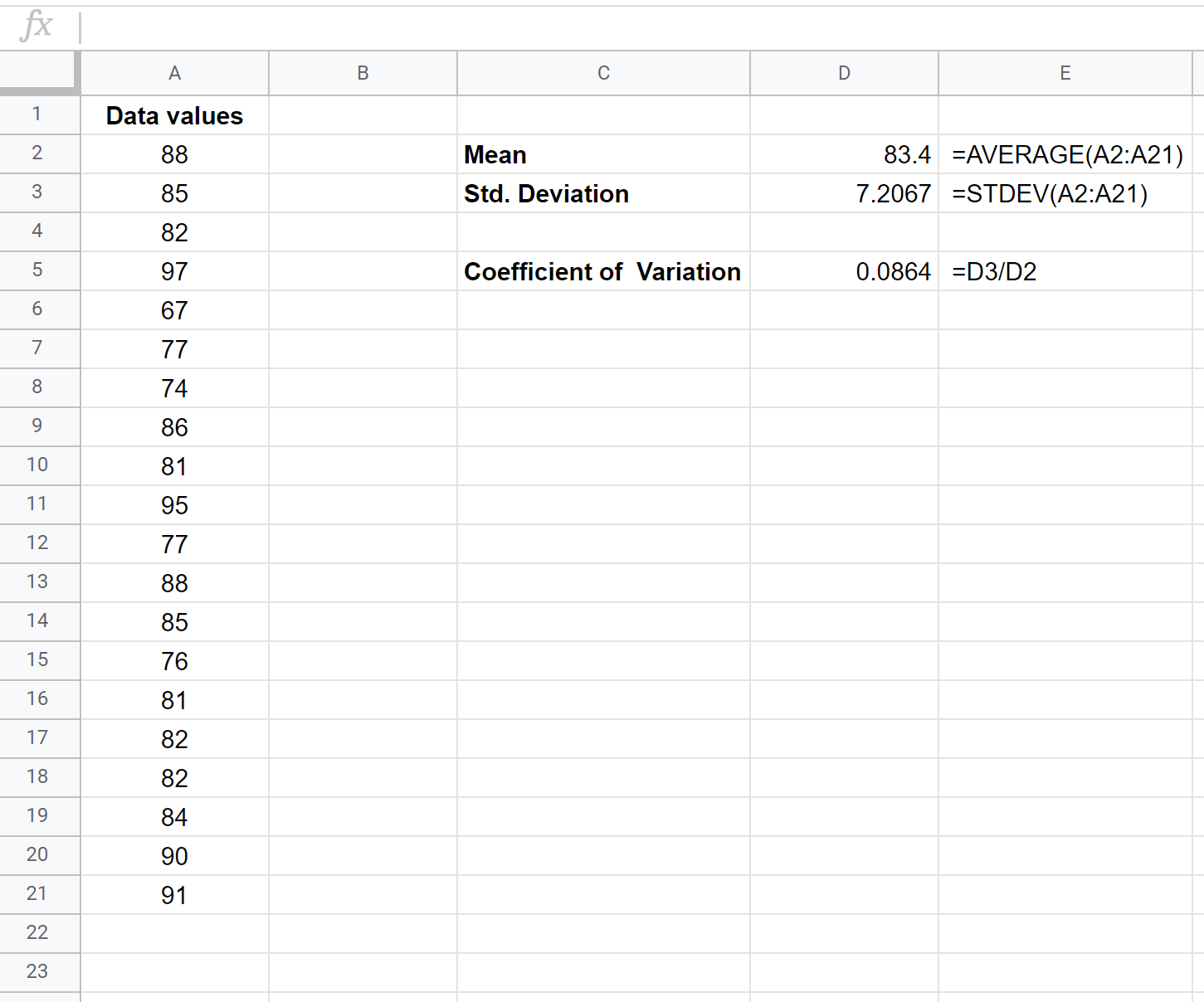1204x1002 pixels.
Task: Select cell A14 containing 85
Action: pos(174,622)
